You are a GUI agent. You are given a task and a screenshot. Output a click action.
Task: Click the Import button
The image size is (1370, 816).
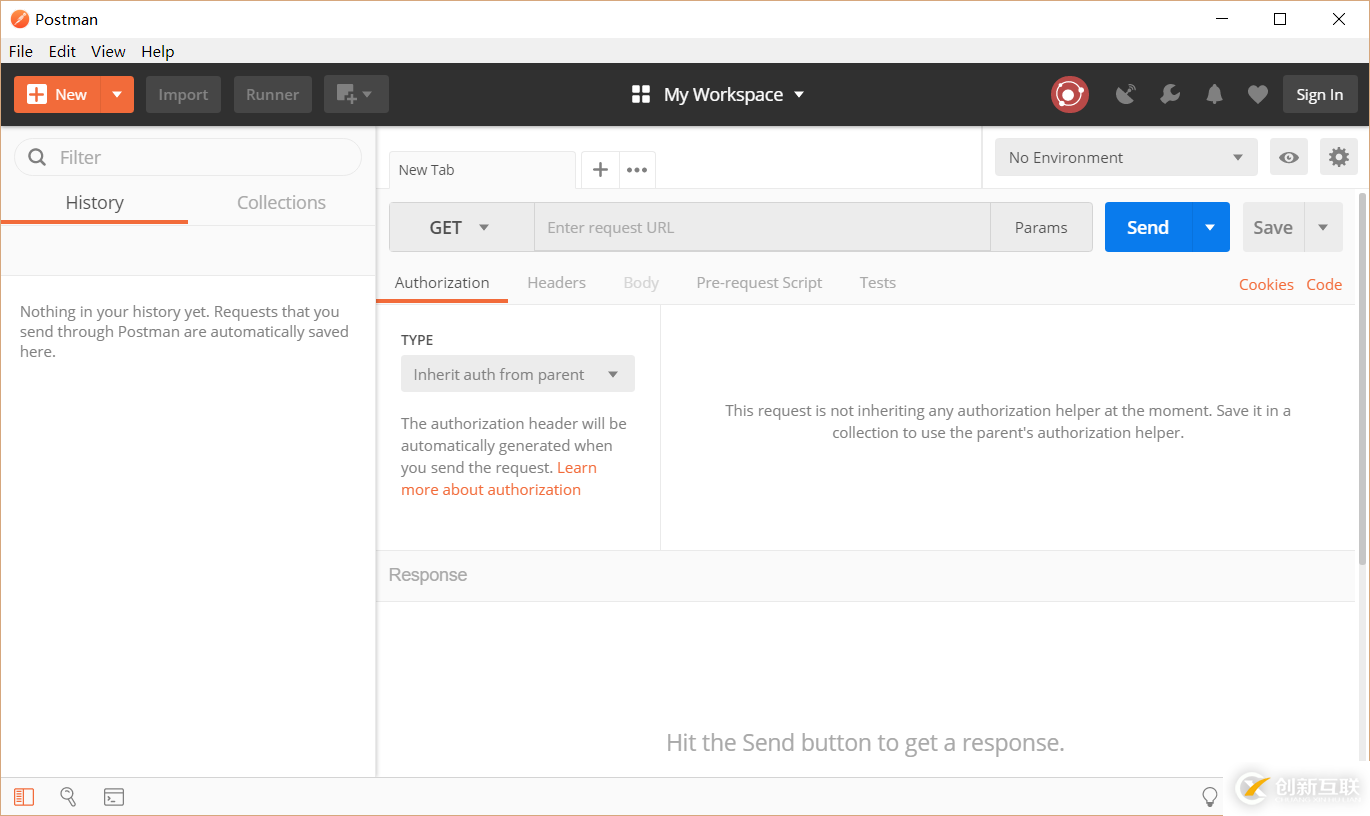(x=183, y=95)
